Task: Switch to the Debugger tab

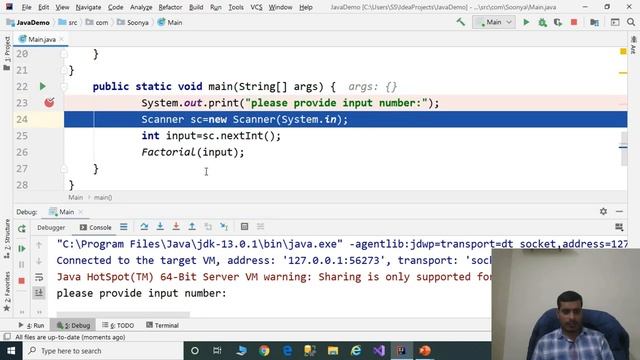Action: [51, 227]
